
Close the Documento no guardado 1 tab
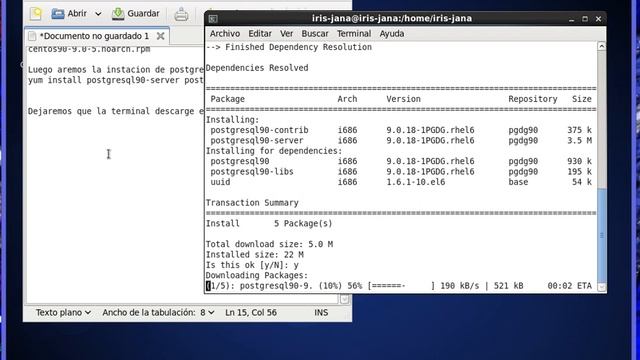click(160, 36)
